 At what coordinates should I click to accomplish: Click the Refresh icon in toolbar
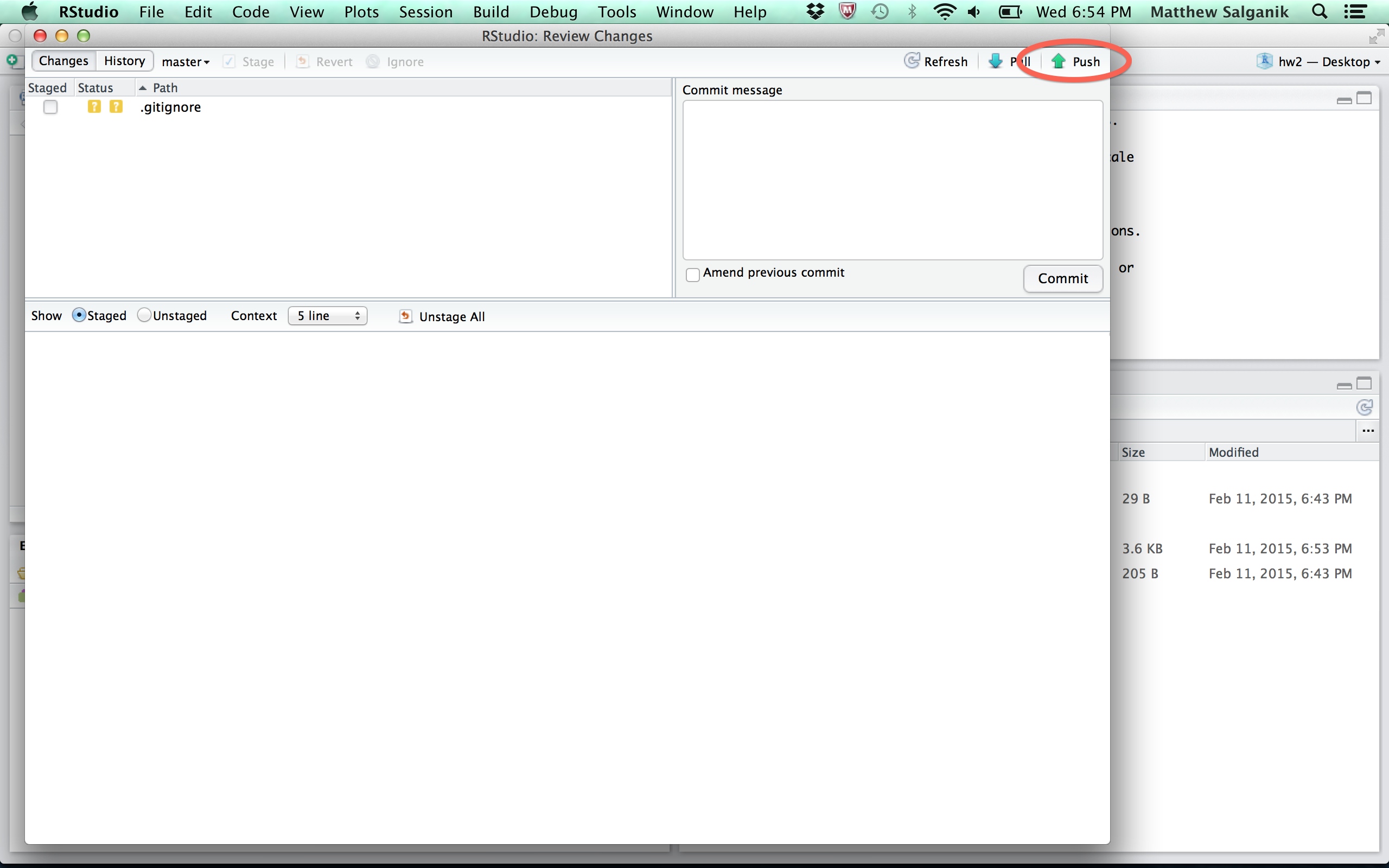(912, 61)
